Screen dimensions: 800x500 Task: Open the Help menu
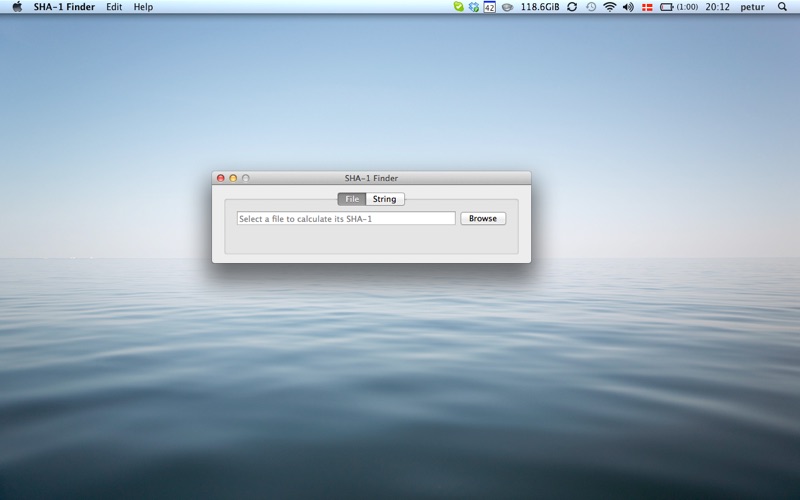click(x=143, y=7)
